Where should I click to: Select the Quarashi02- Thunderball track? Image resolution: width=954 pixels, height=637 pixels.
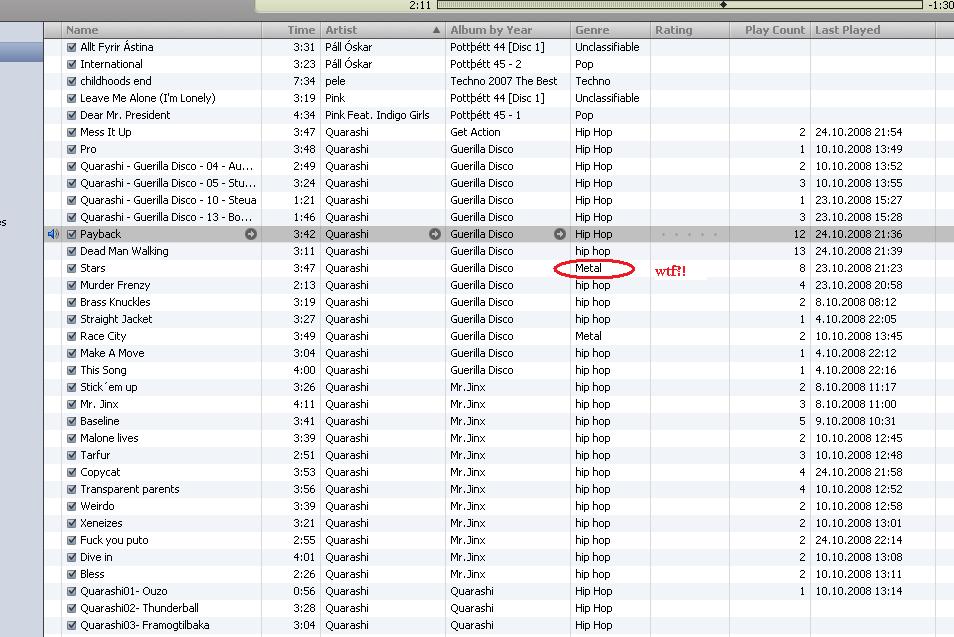[139, 608]
